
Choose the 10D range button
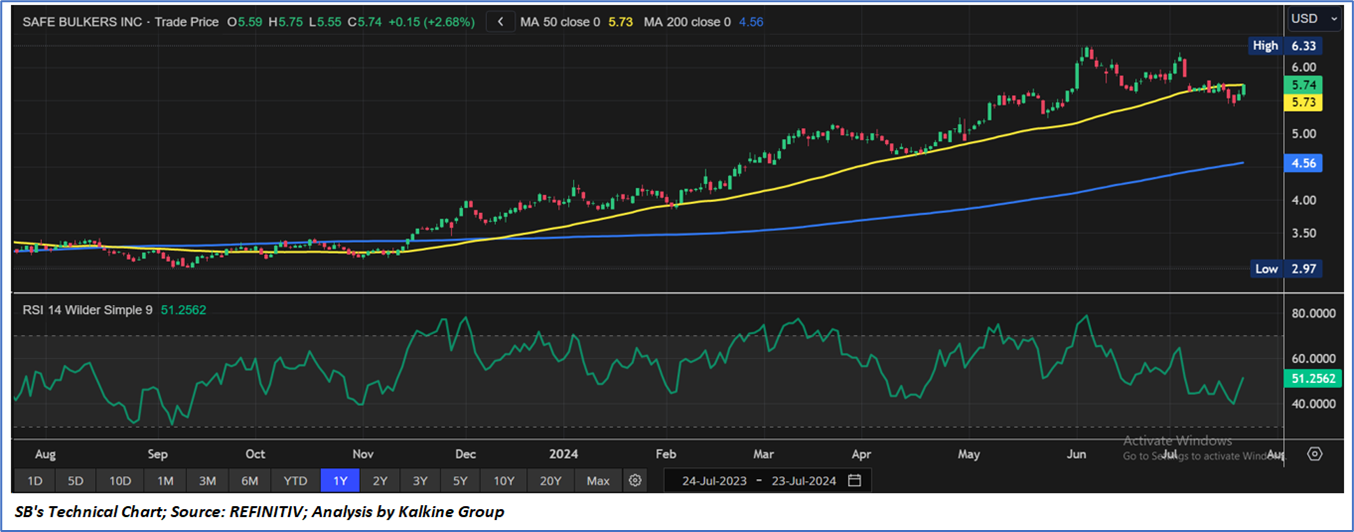120,481
